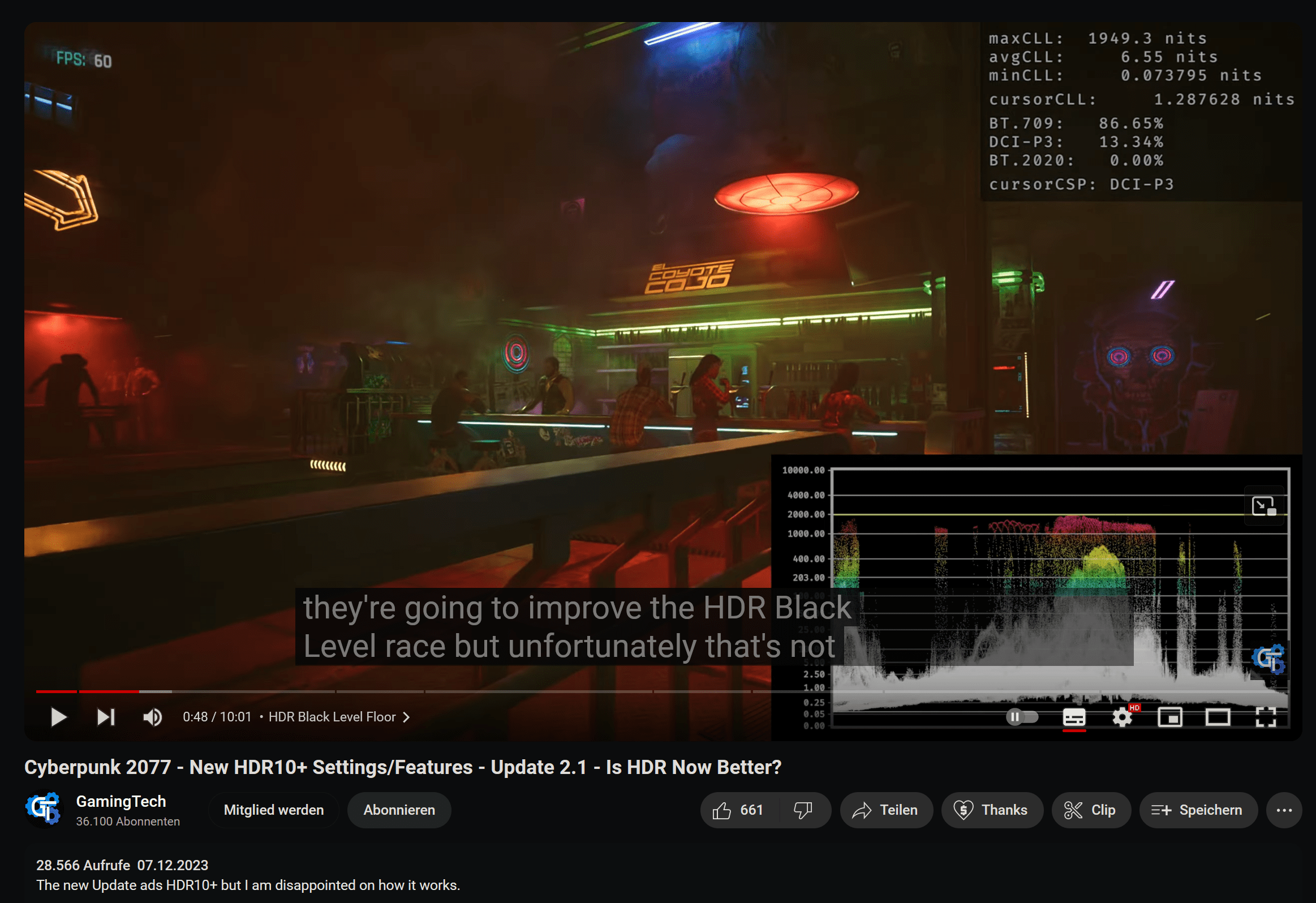Screen dimensions: 1316x903
Task: Open the GamingTech channel name link
Action: pyautogui.click(x=121, y=801)
